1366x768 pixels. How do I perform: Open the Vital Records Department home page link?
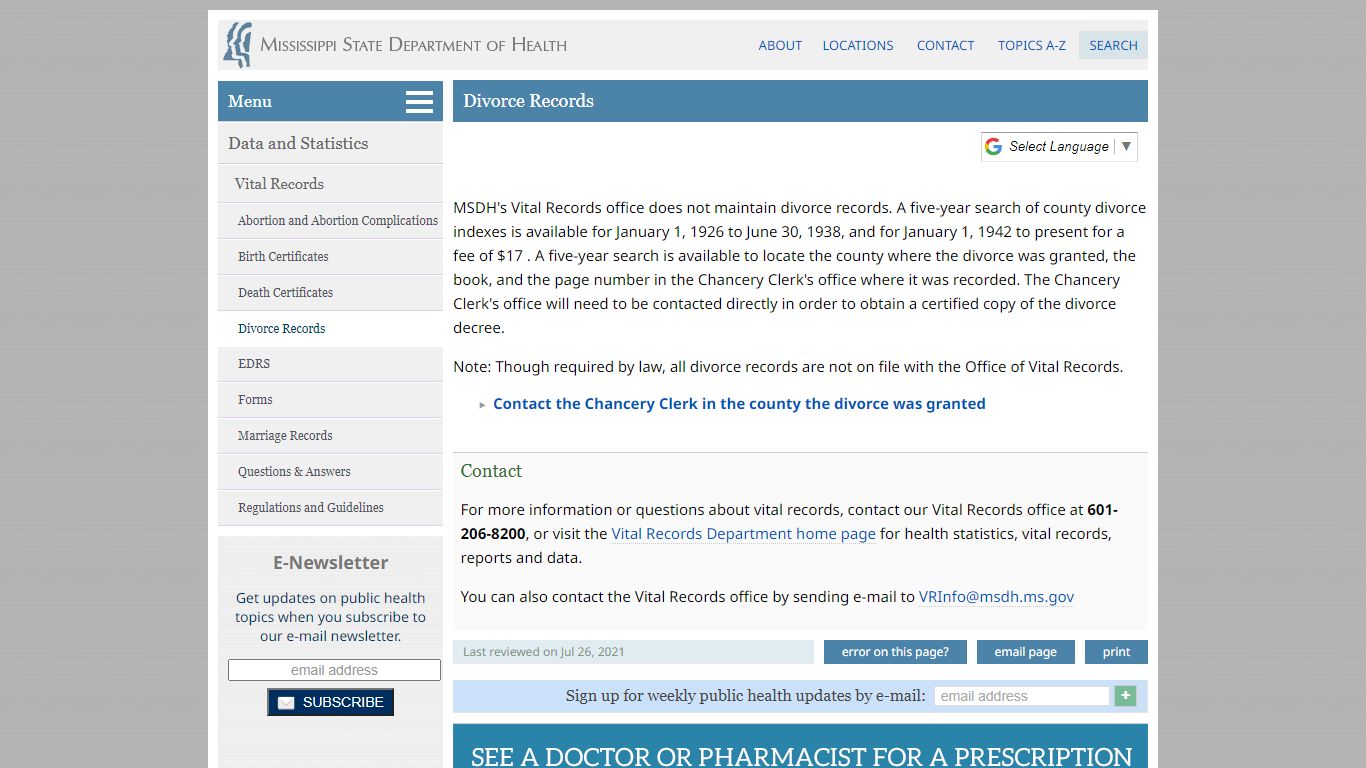coord(743,534)
